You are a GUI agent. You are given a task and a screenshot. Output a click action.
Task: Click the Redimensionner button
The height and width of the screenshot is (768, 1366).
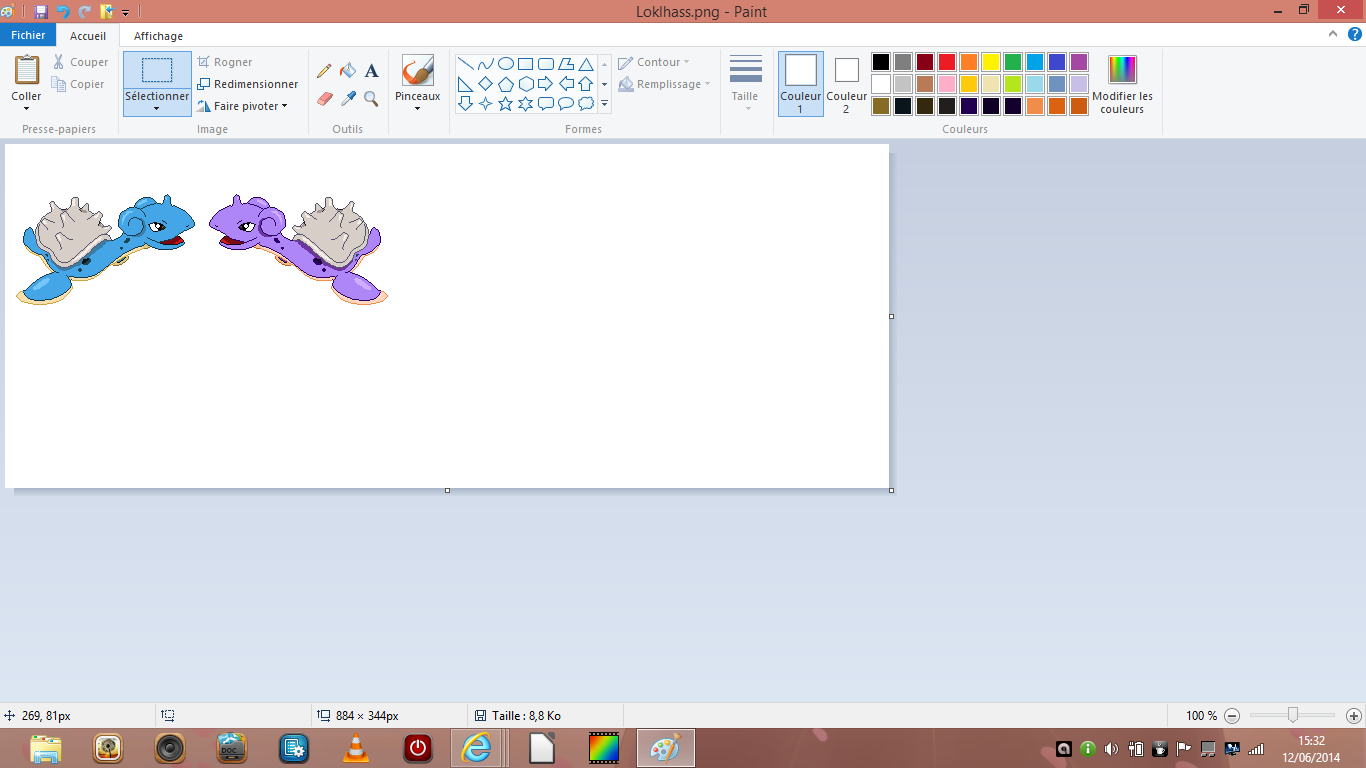[248, 84]
